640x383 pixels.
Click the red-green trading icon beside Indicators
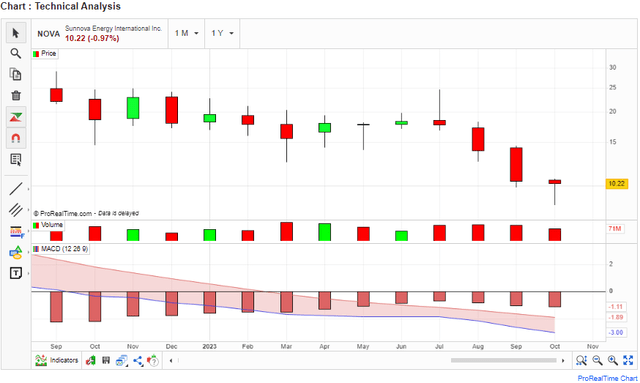coord(91,360)
